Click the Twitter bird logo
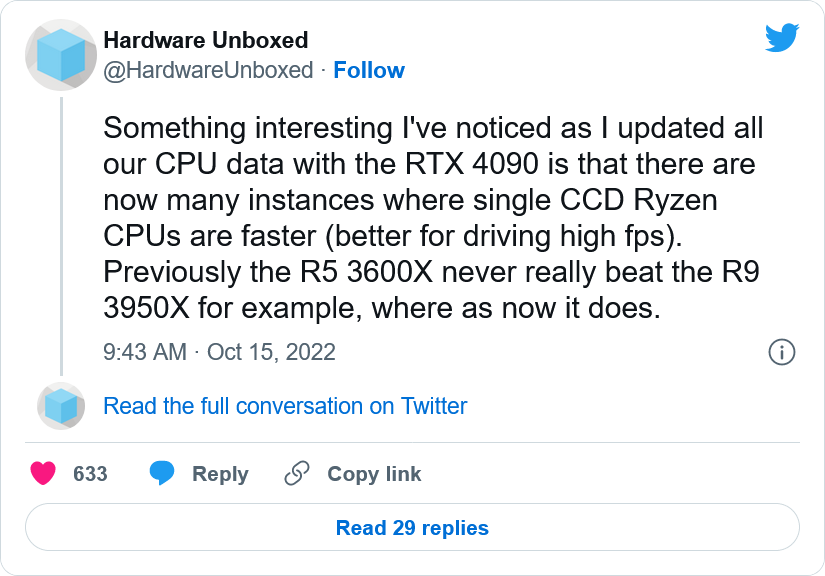This screenshot has height=576, width=825. [x=781, y=39]
